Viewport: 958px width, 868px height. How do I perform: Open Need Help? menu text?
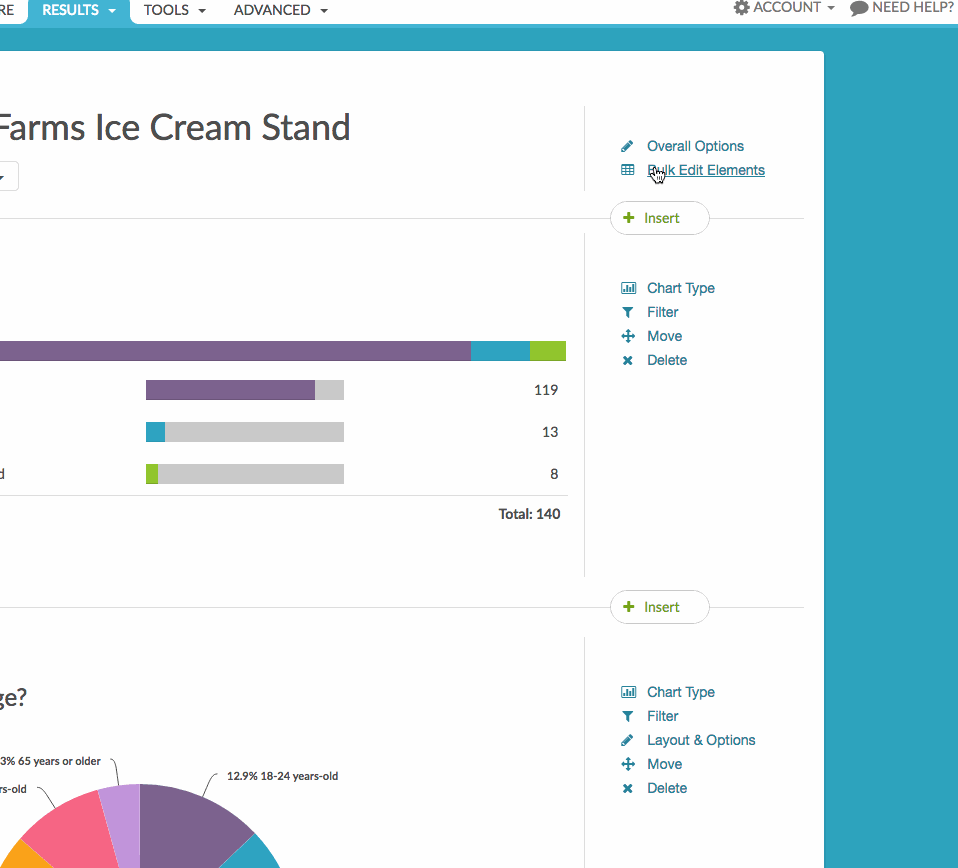(912, 7)
